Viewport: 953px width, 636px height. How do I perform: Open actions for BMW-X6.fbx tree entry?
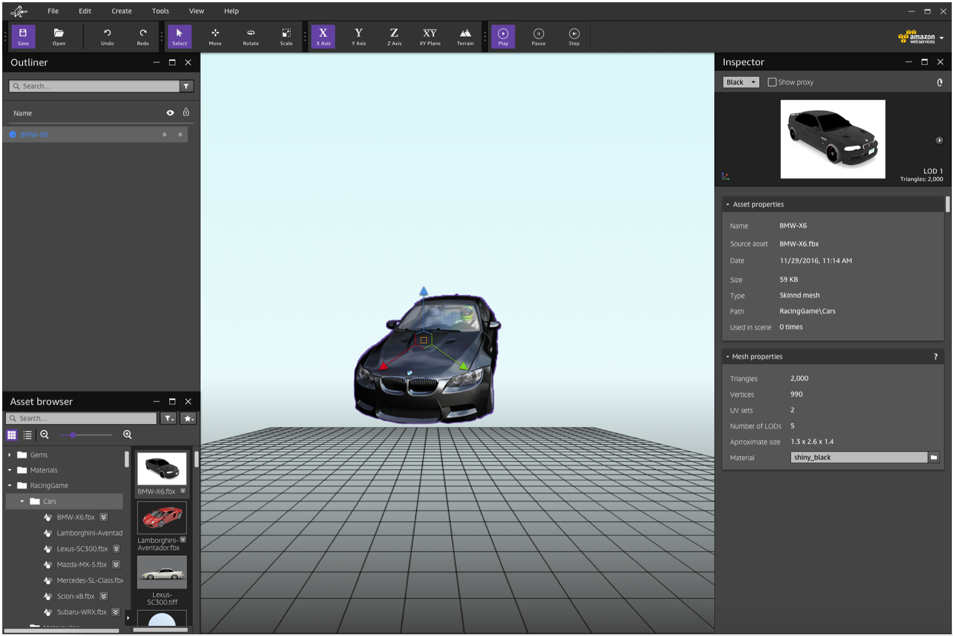[x=103, y=517]
